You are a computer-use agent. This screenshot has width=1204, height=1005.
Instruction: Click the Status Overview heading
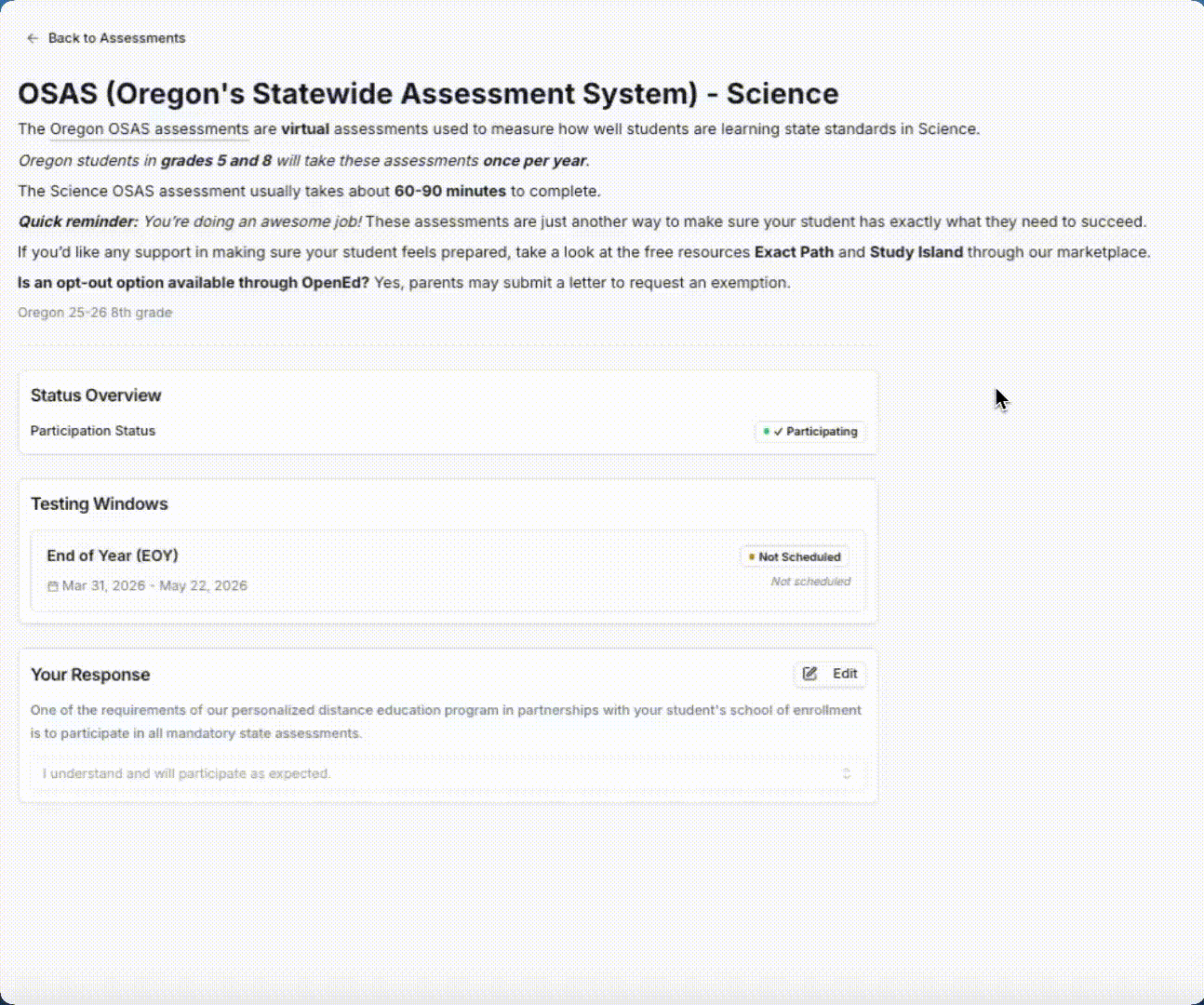[96, 395]
